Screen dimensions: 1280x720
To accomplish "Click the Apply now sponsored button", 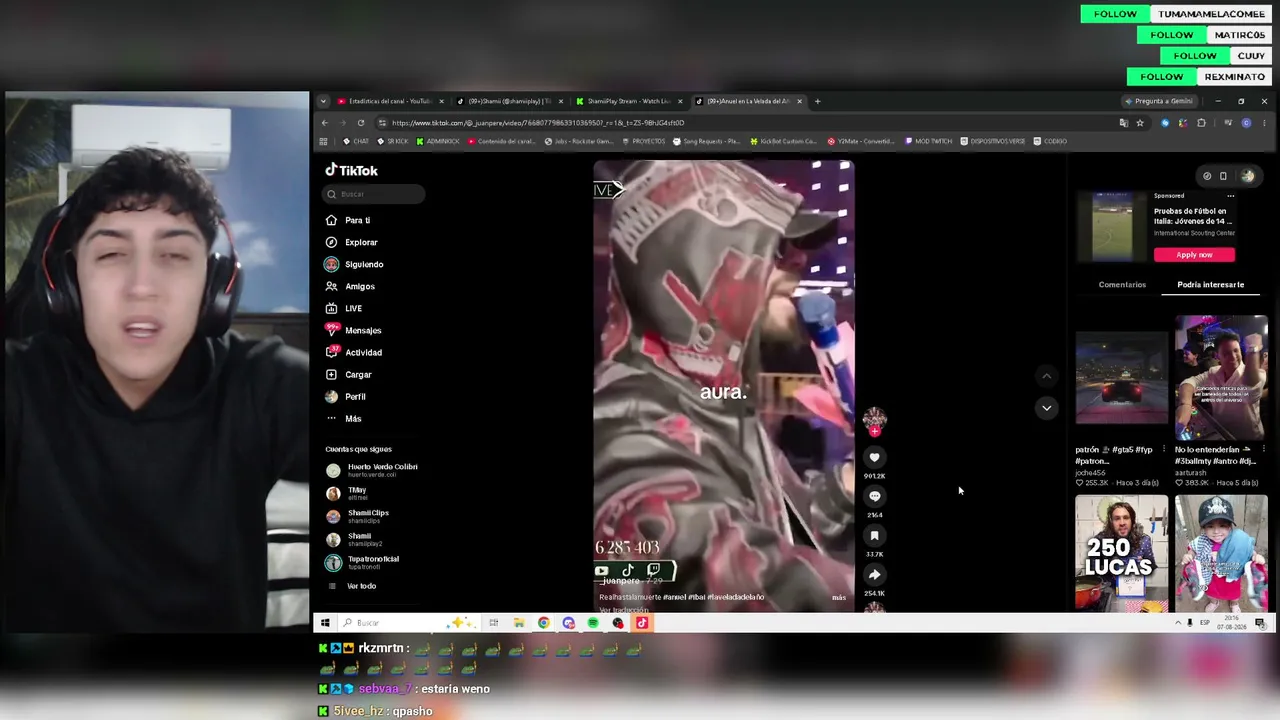I will pyautogui.click(x=1194, y=255).
